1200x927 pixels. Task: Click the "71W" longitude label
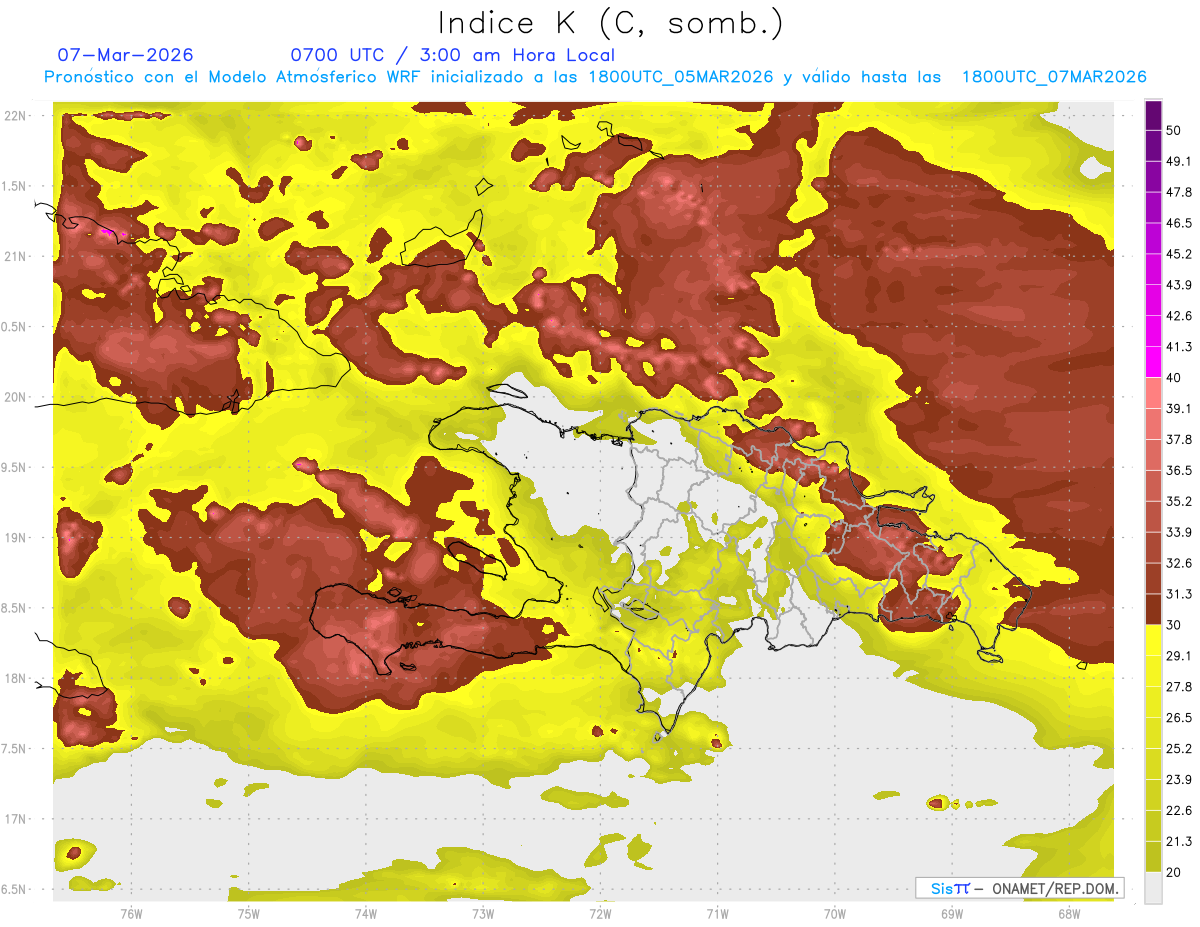click(x=717, y=912)
